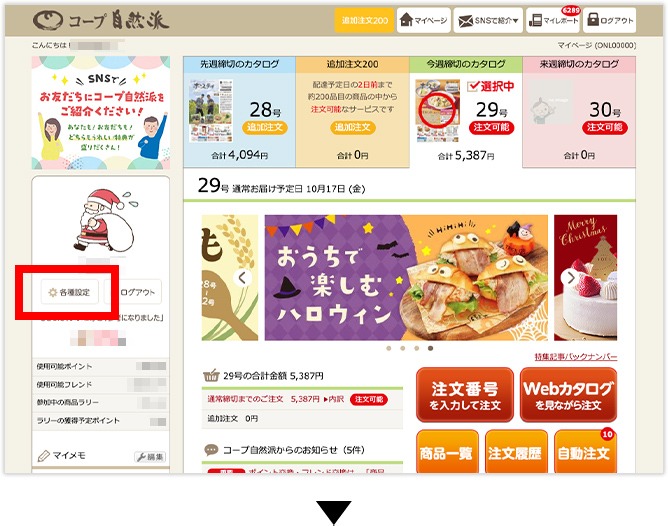Open マイページ home icon button
This screenshot has width=668, height=526.
pyautogui.click(x=423, y=20)
